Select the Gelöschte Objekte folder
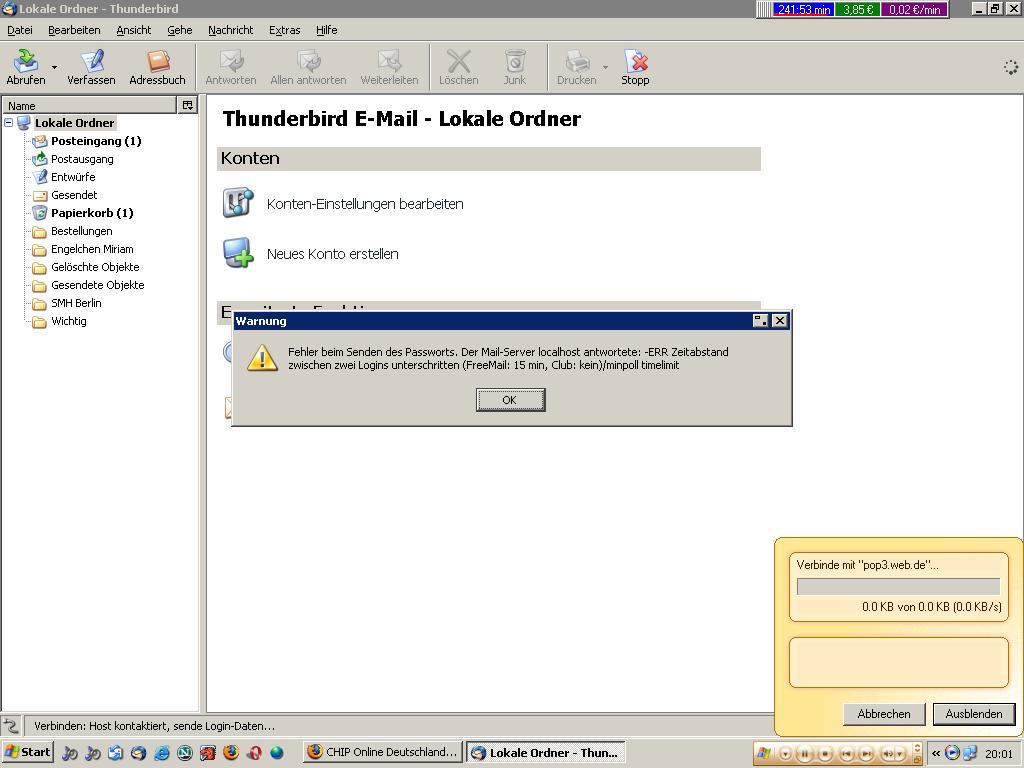The width and height of the screenshot is (1024, 768). coord(95,267)
